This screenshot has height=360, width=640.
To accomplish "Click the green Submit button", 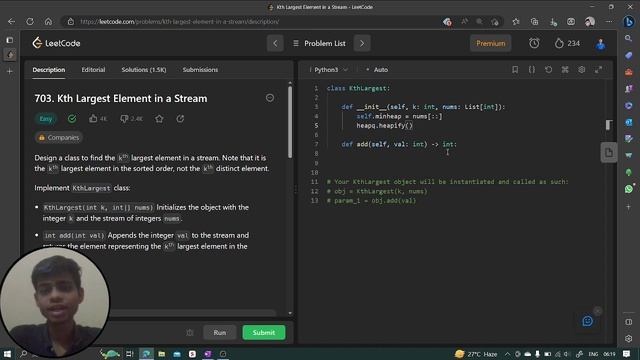I will tap(264, 333).
